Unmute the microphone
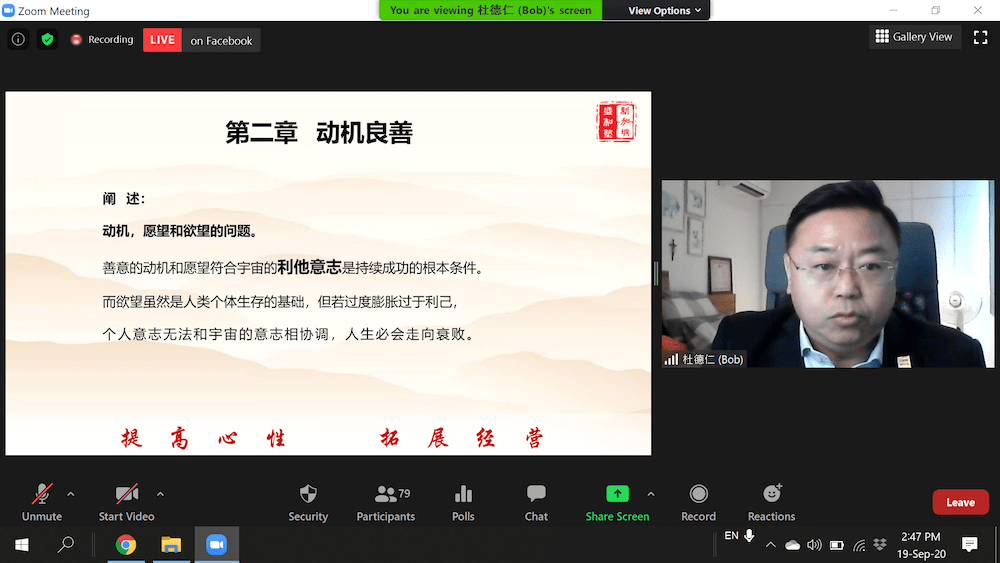The height and width of the screenshot is (563, 1000). point(42,502)
